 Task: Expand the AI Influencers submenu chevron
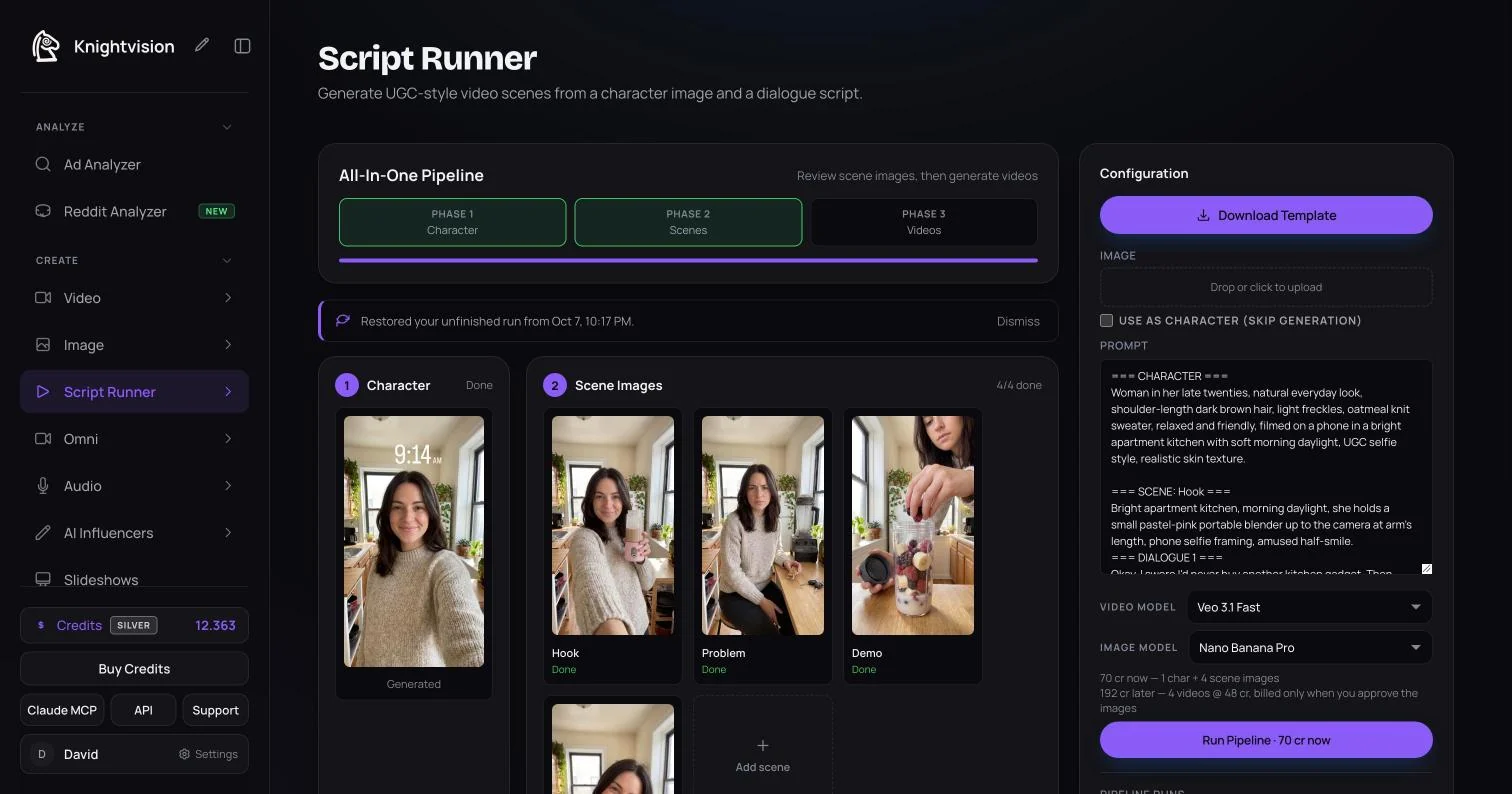pos(228,533)
